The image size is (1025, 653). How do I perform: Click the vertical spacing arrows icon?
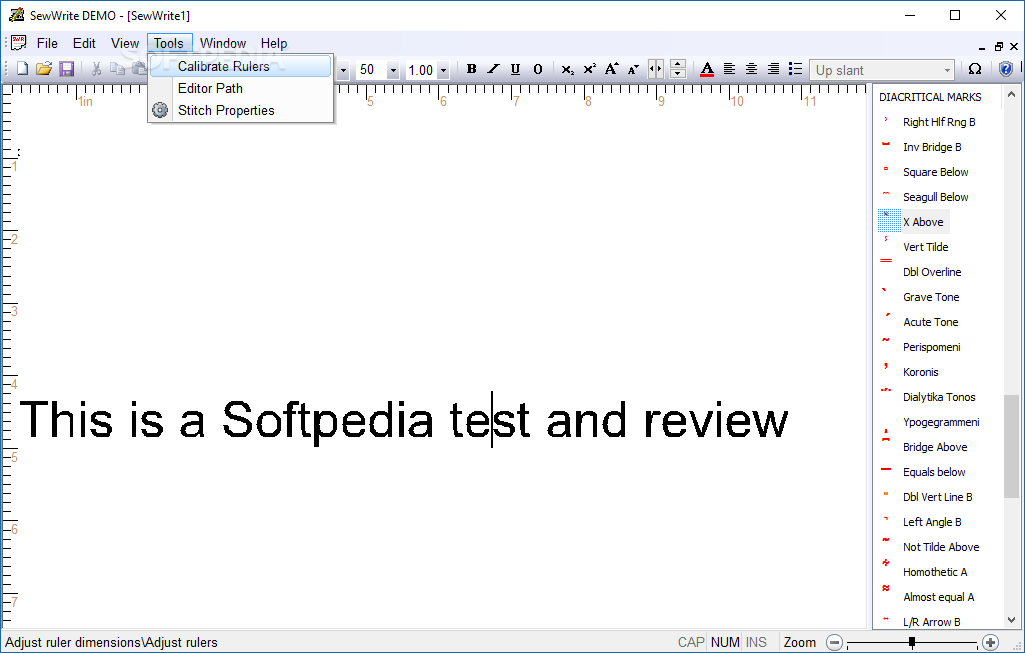678,69
